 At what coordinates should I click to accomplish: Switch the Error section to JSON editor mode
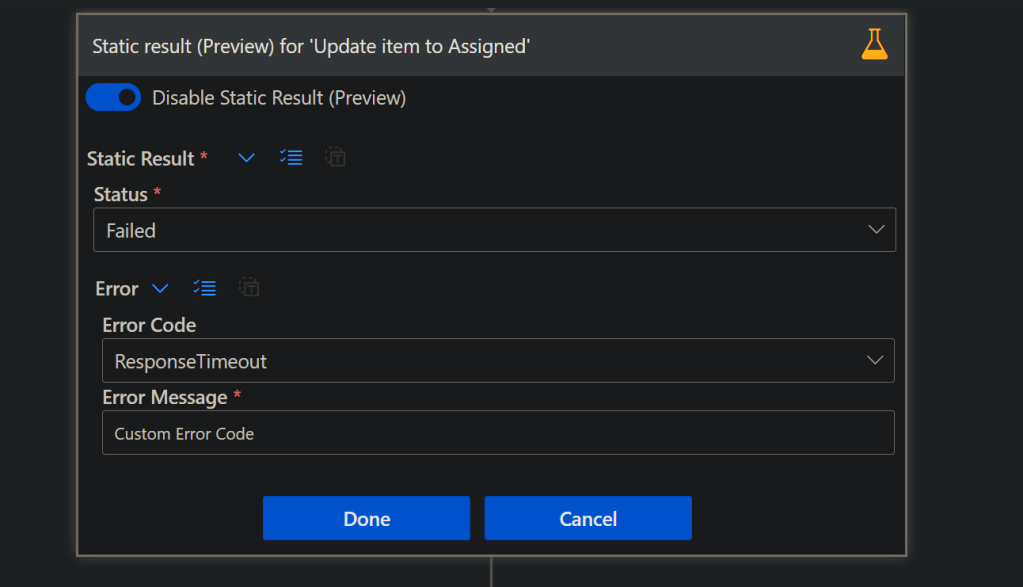pyautogui.click(x=248, y=288)
